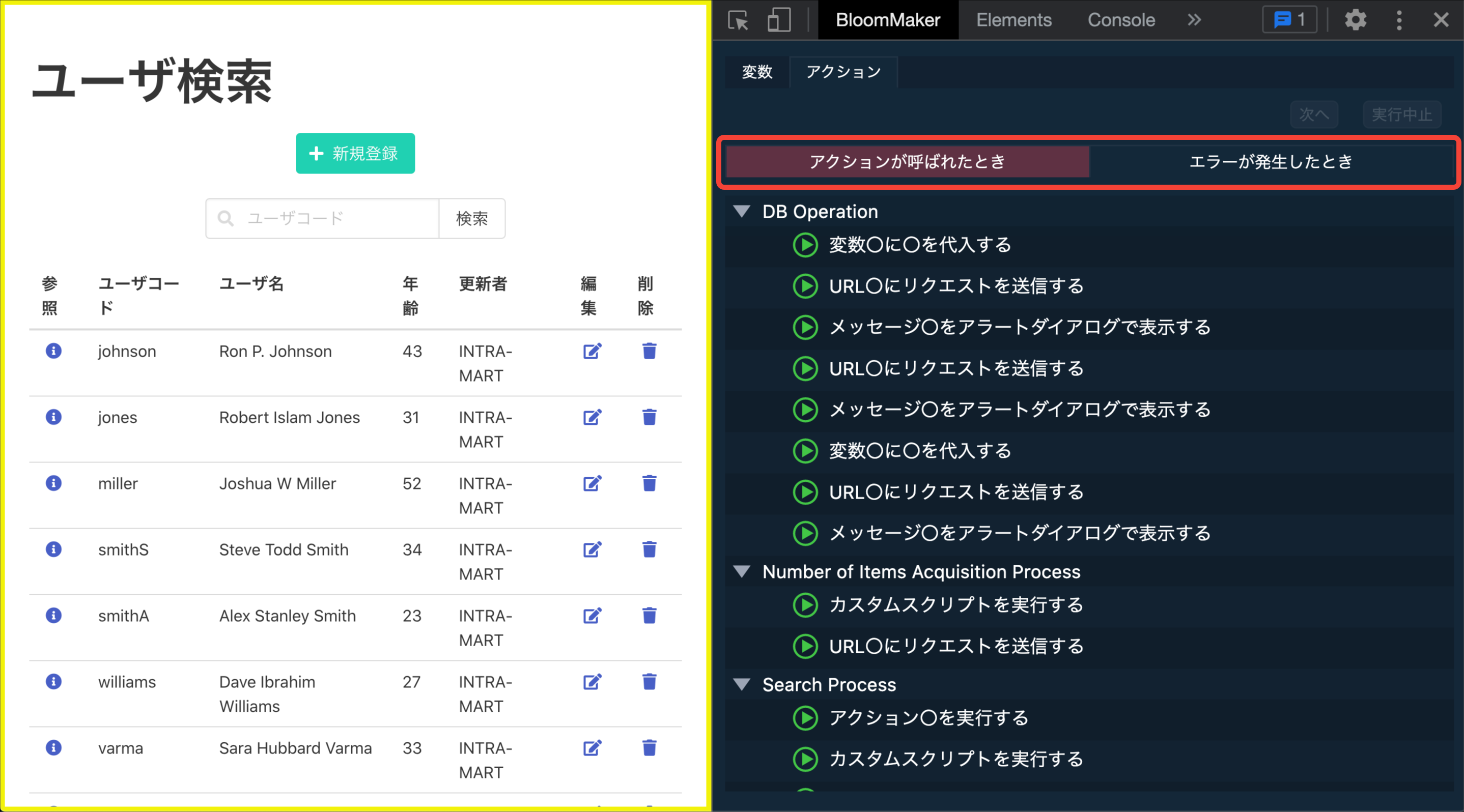Screen dimensions: 1464x812
Task: Open the issues counter badge
Action: pyautogui.click(x=1289, y=20)
